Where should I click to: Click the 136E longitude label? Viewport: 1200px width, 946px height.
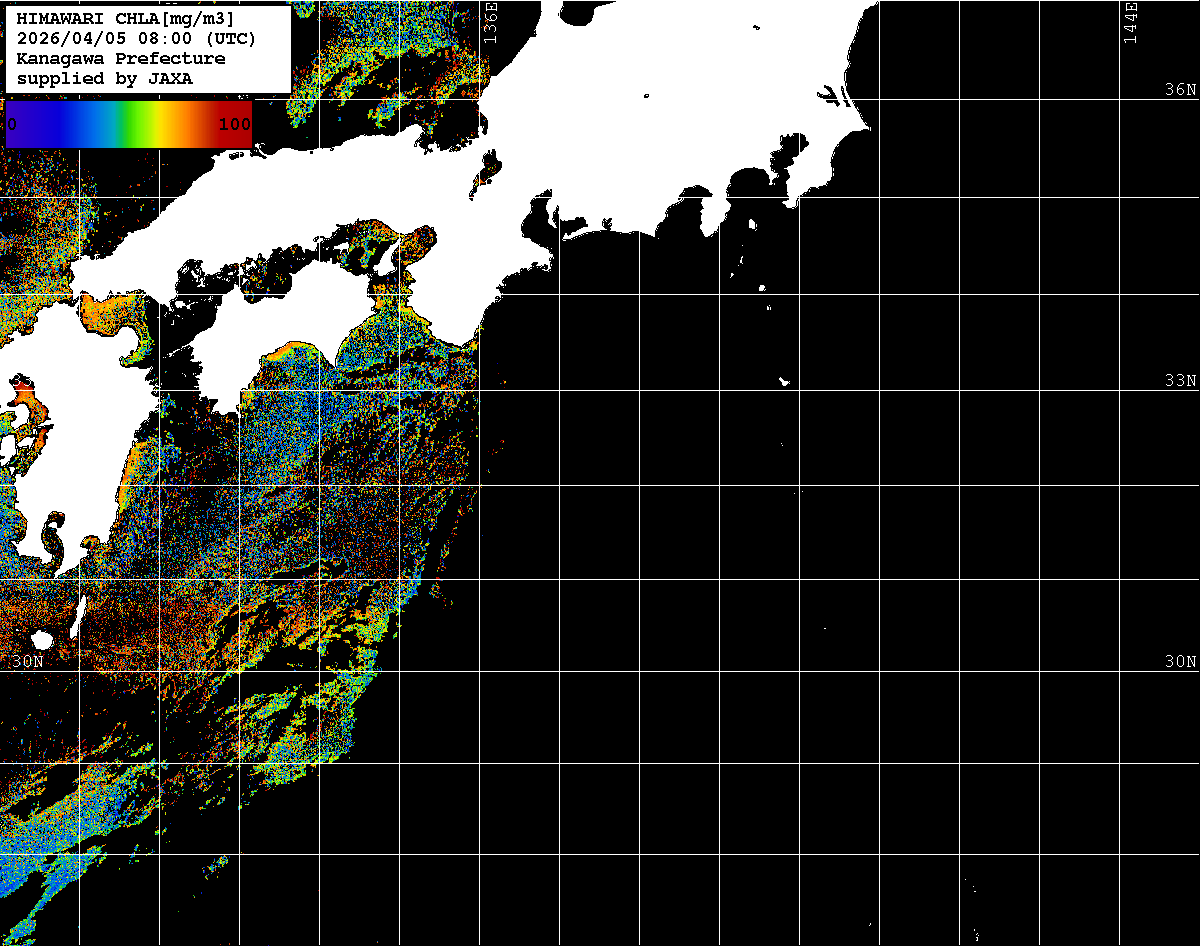click(490, 20)
